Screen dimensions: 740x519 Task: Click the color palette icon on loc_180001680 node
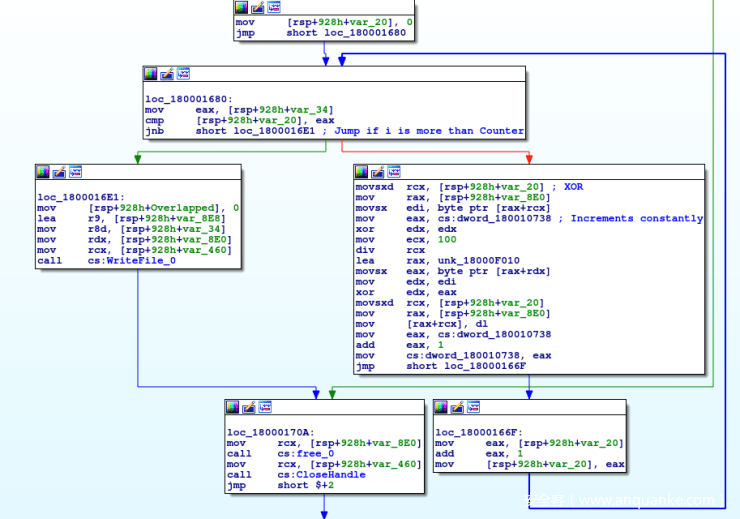(151, 74)
